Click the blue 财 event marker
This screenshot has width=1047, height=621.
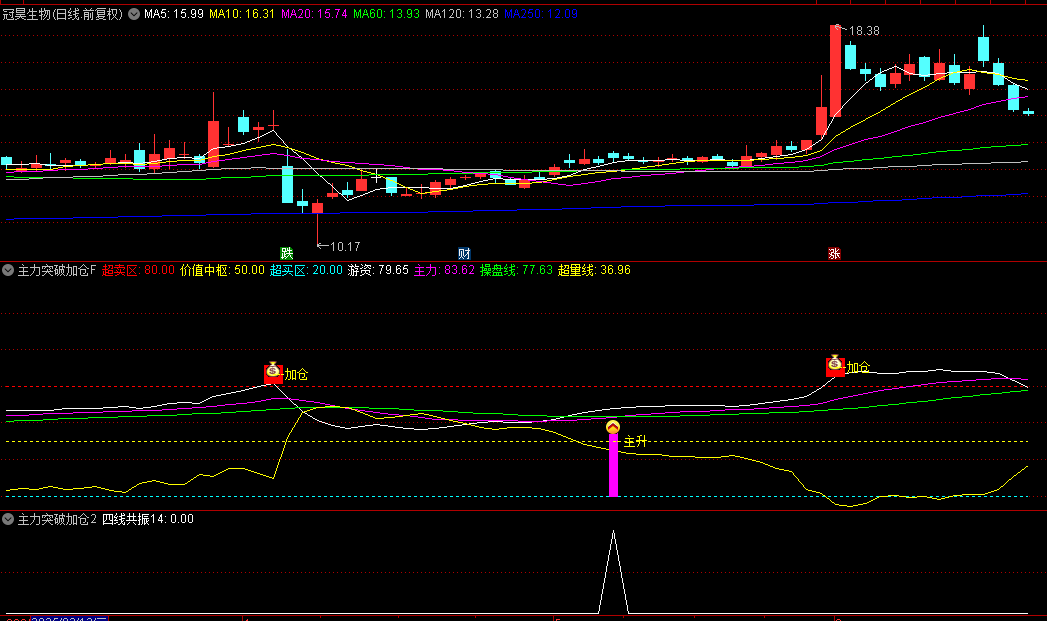tap(464, 253)
